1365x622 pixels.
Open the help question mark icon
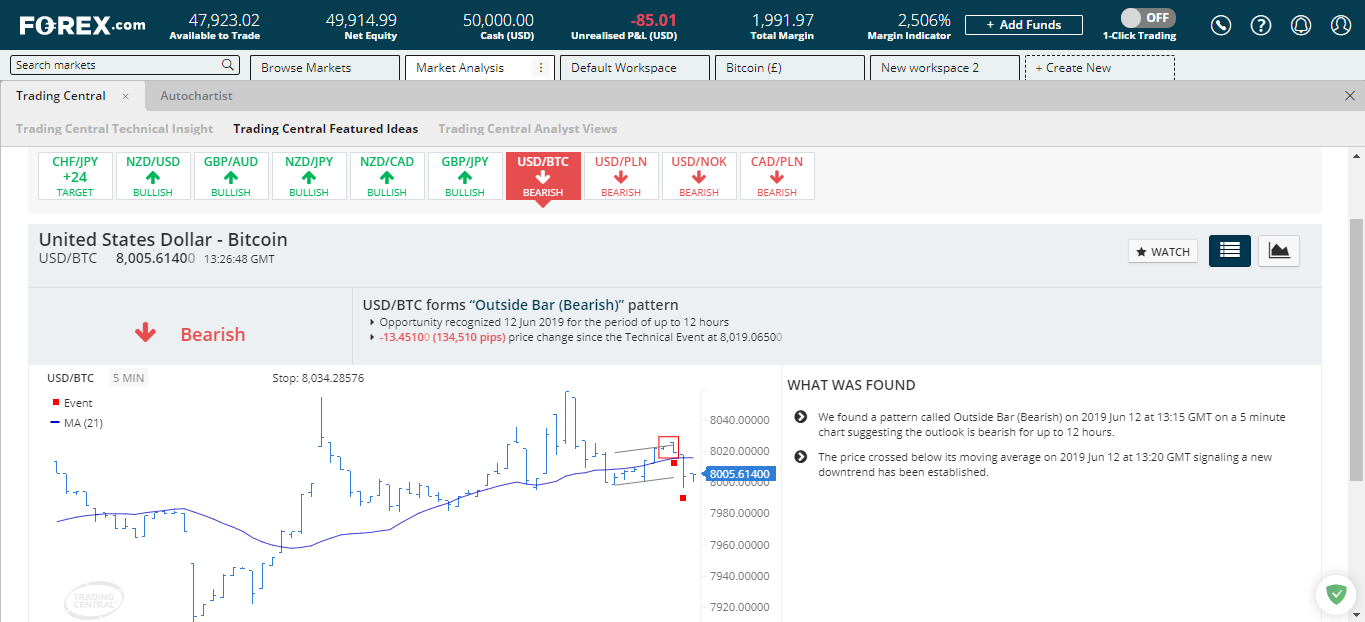1261,25
